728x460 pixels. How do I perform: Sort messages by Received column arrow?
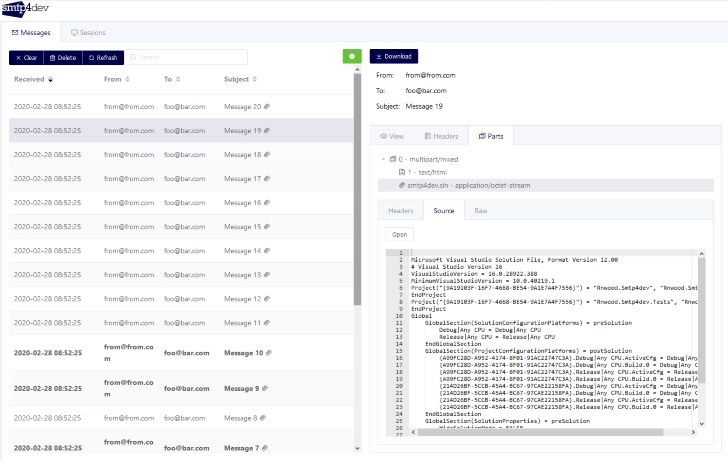pos(51,79)
